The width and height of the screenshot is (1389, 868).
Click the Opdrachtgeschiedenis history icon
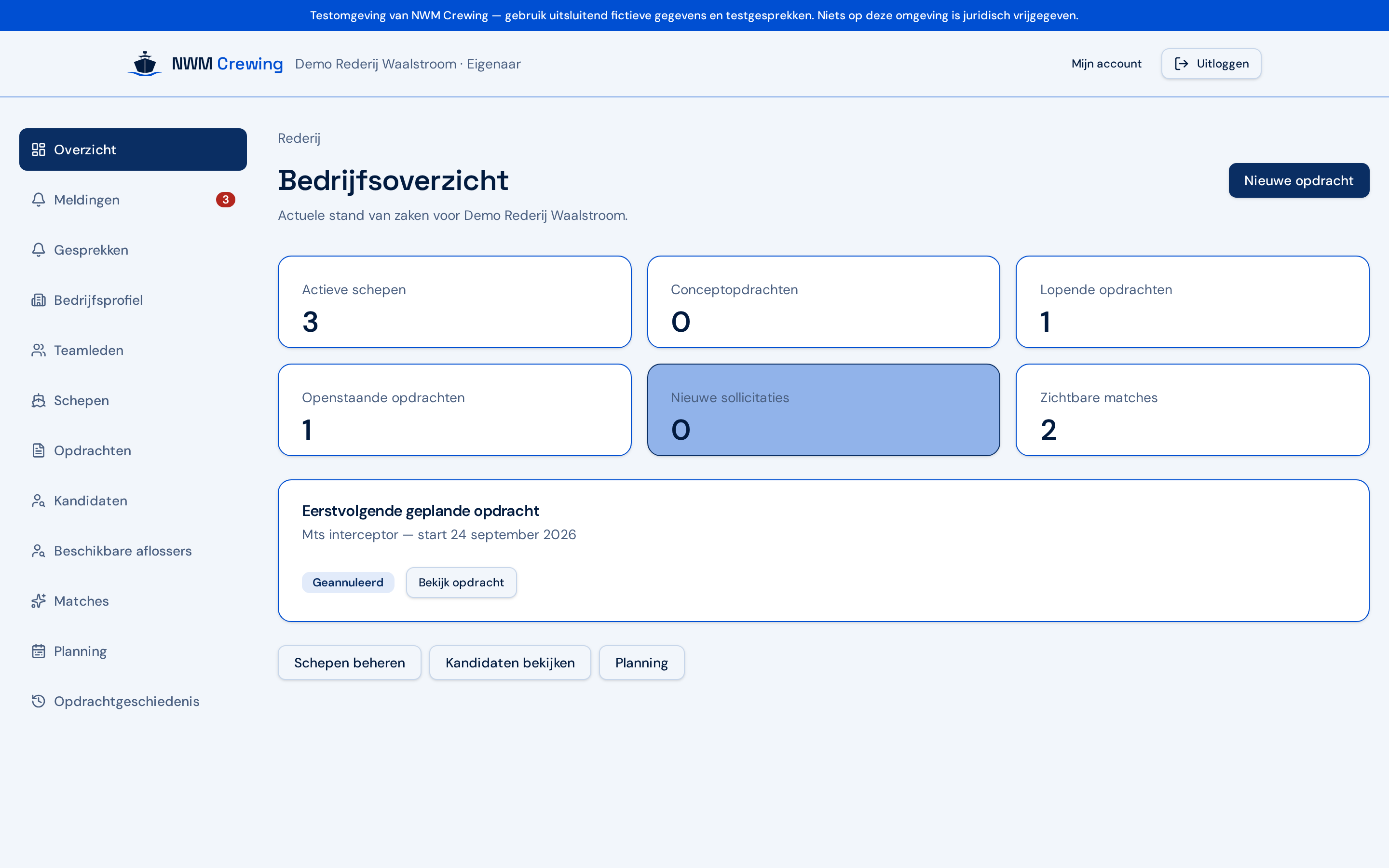tap(39, 701)
